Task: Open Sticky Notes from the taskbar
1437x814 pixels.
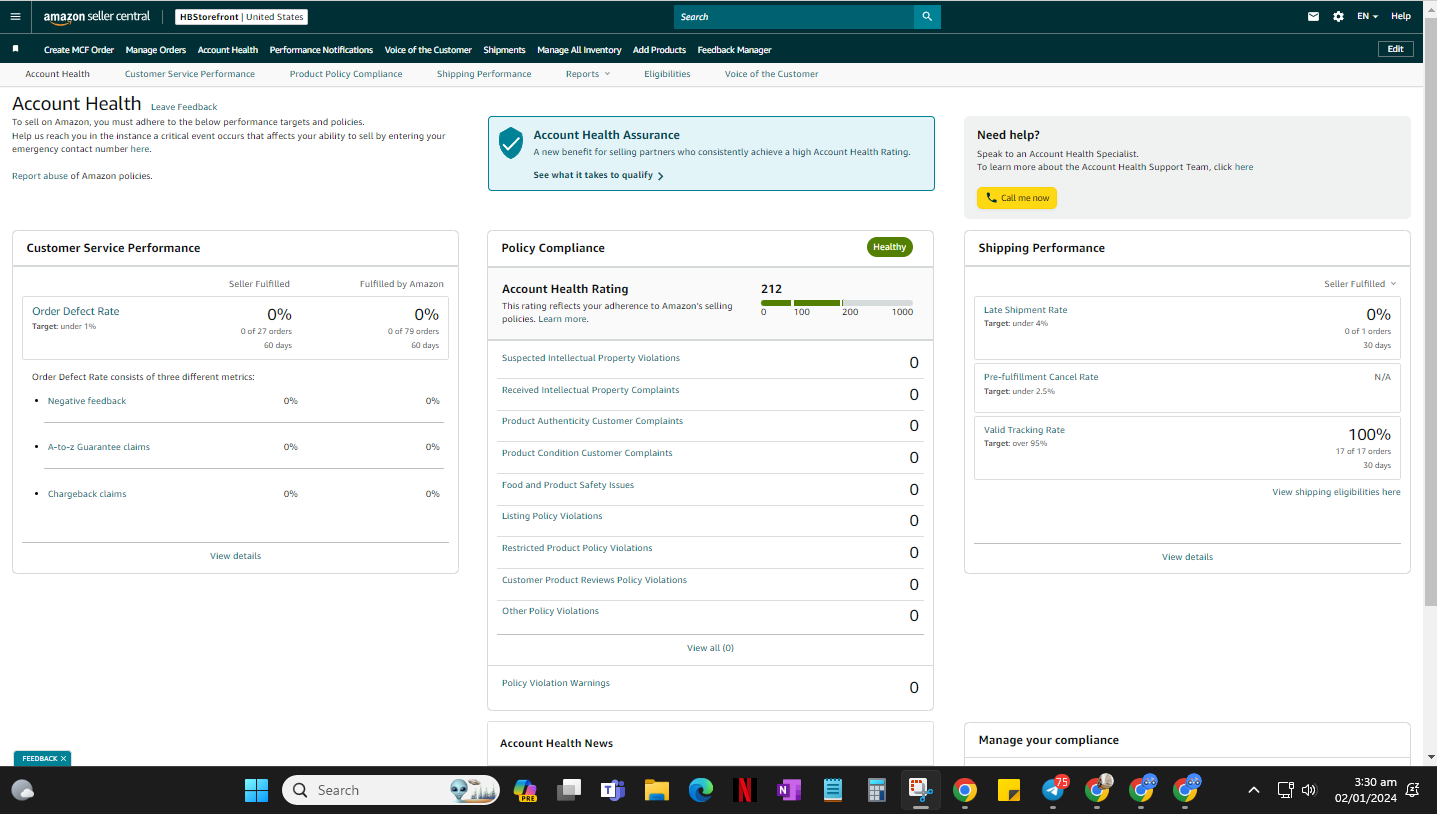Action: coord(1008,790)
